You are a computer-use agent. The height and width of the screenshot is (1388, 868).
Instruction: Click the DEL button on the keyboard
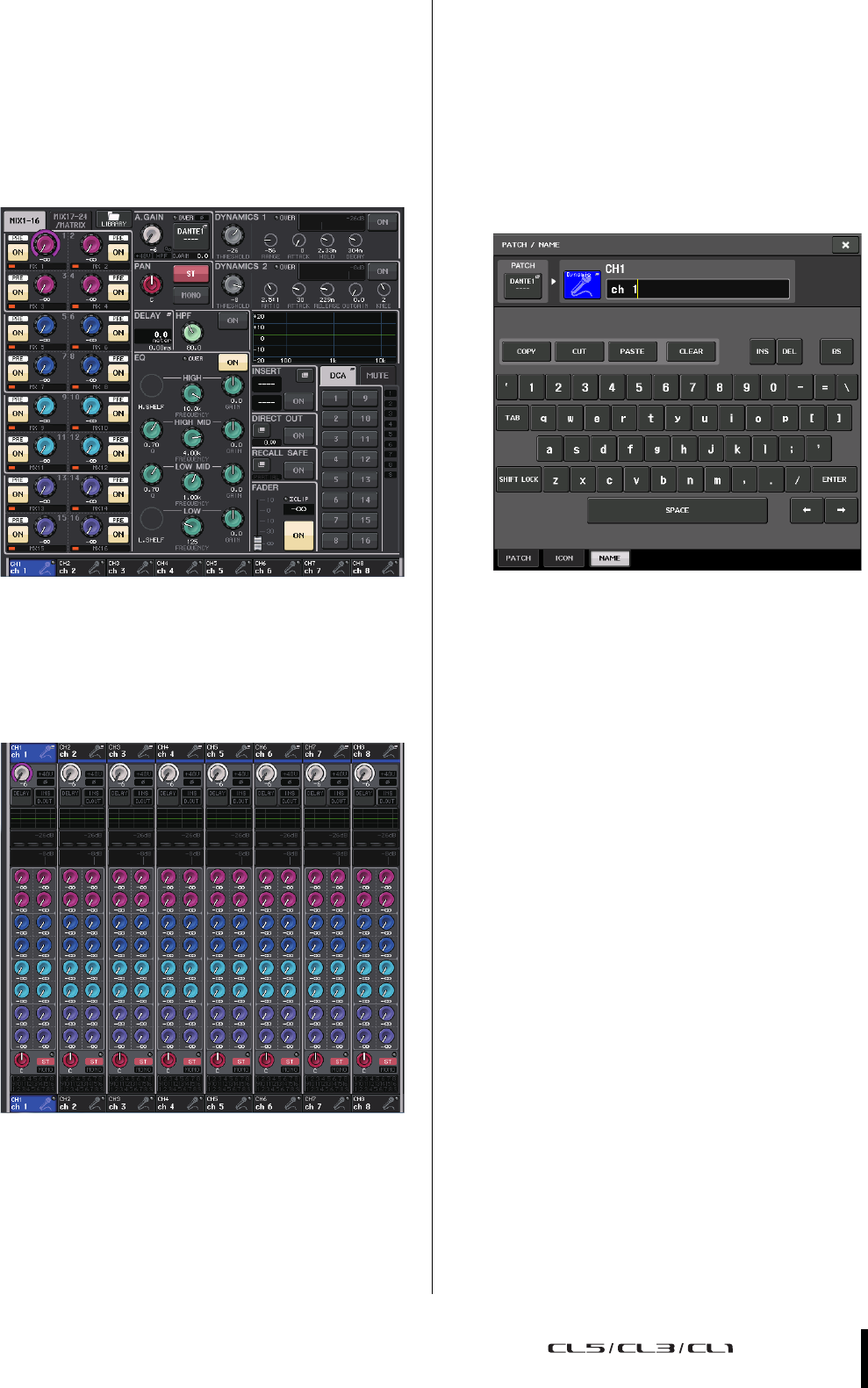pyautogui.click(x=789, y=351)
